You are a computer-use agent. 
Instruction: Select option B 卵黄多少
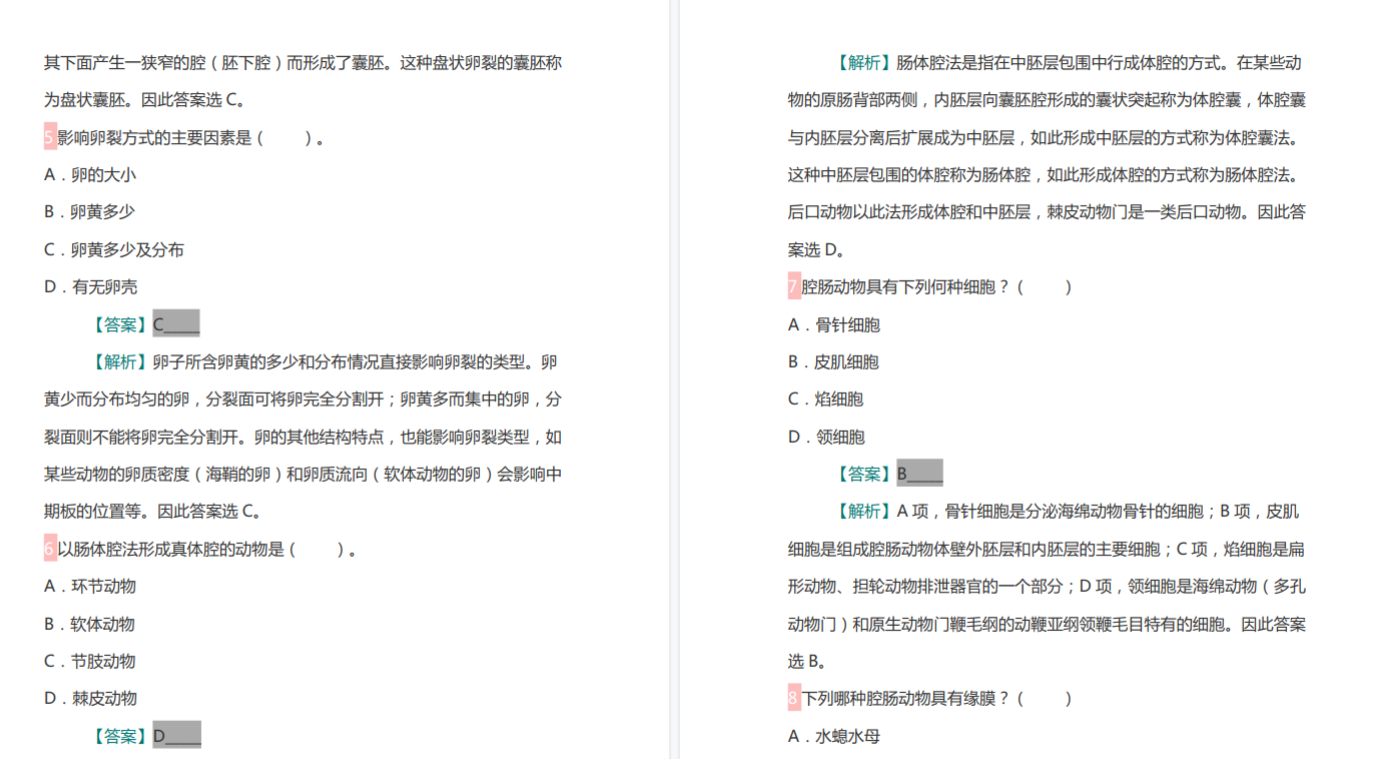point(89,212)
